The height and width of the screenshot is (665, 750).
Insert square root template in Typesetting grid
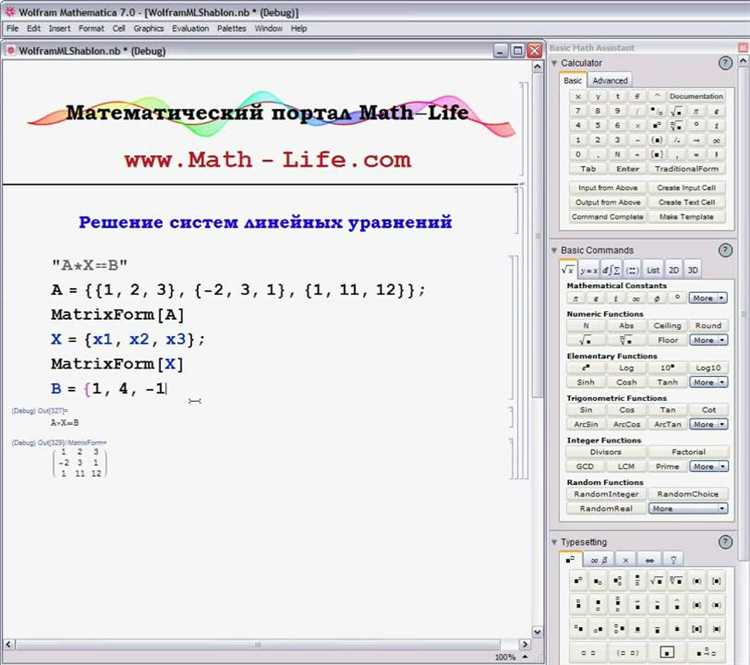pos(656,581)
